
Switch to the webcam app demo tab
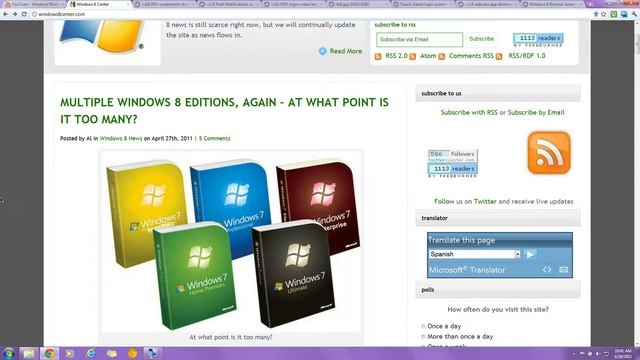click(x=488, y=4)
